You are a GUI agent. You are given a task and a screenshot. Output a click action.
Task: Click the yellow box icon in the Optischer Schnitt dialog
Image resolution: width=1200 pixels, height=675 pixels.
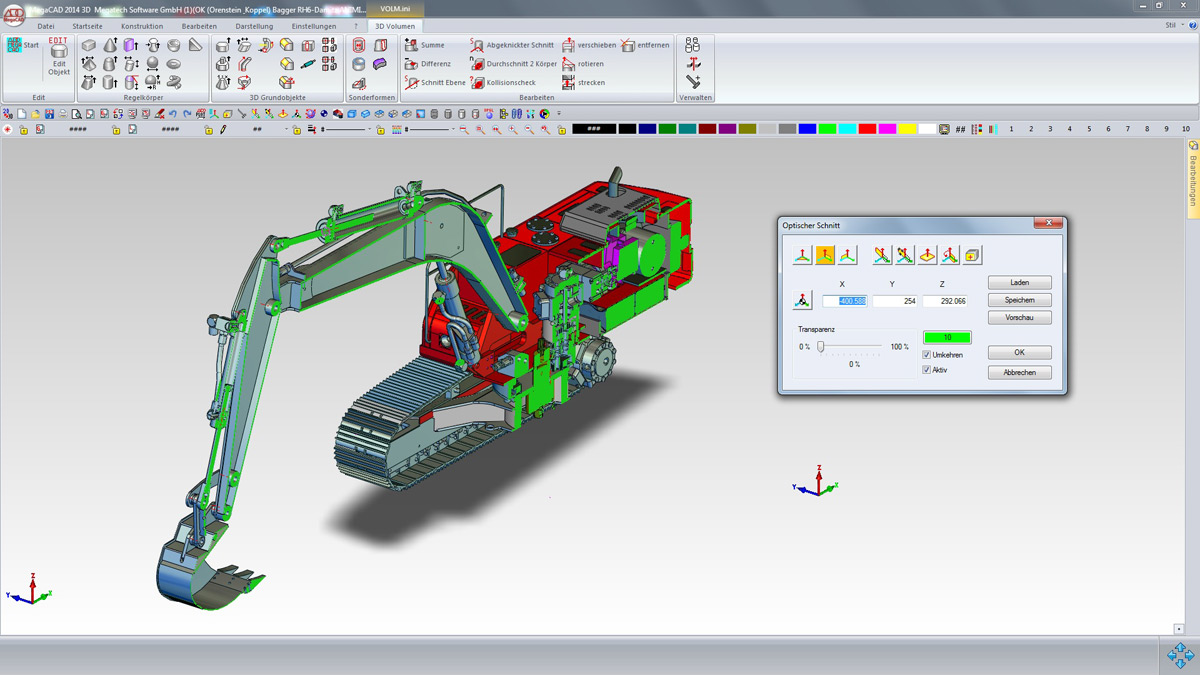tap(973, 256)
